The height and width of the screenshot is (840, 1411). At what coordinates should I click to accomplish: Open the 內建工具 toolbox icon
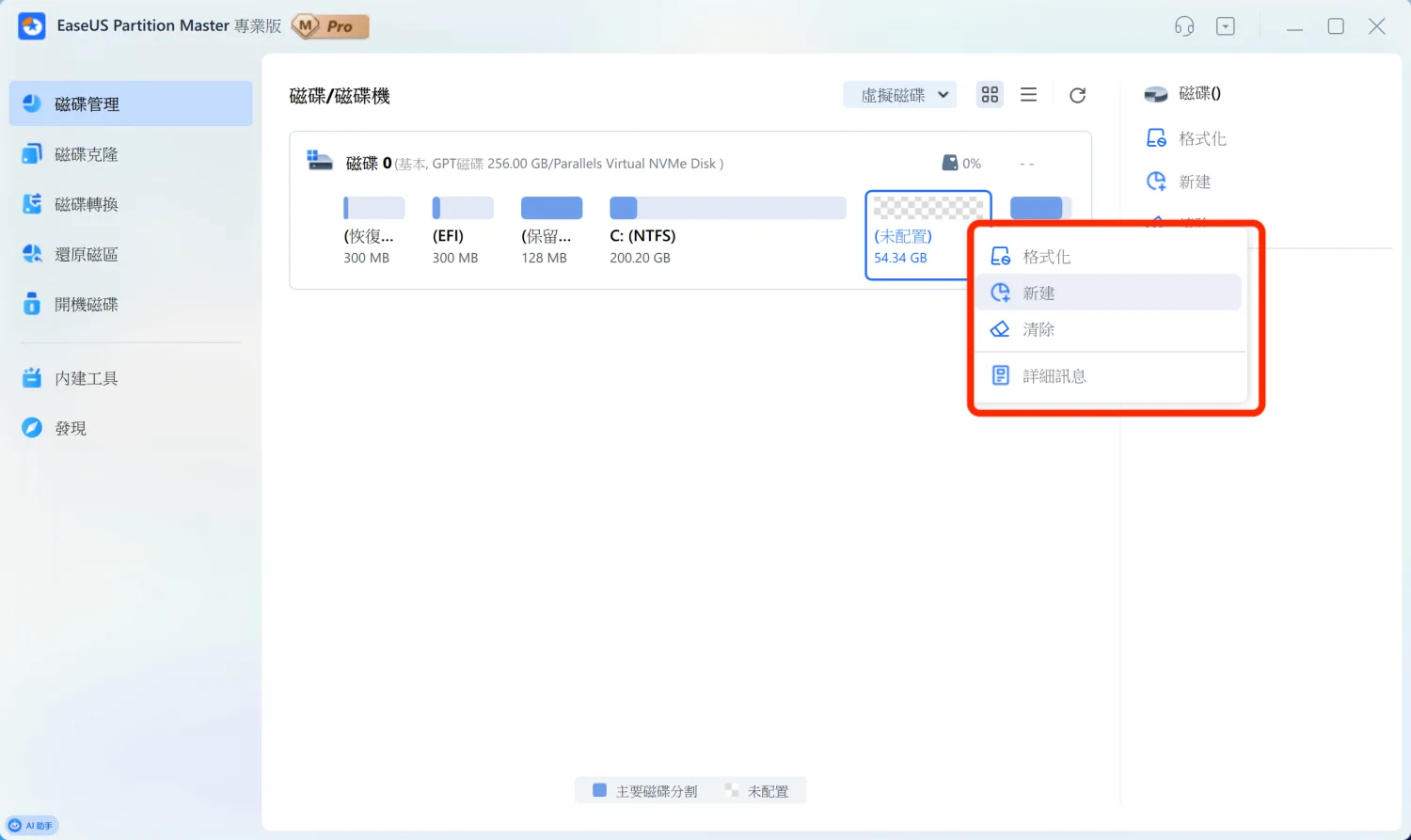point(32,377)
